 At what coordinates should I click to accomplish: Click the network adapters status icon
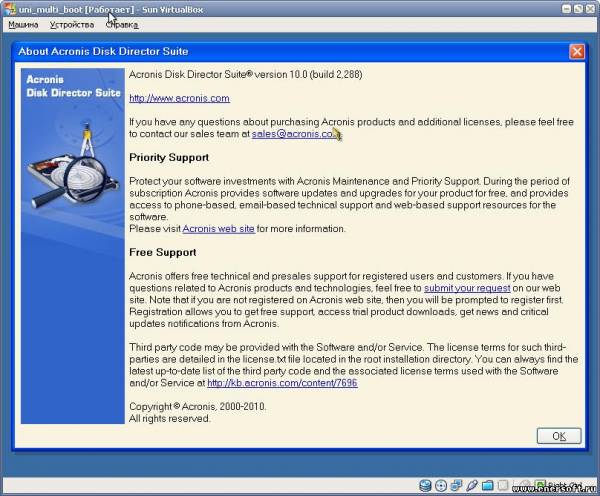(456, 486)
